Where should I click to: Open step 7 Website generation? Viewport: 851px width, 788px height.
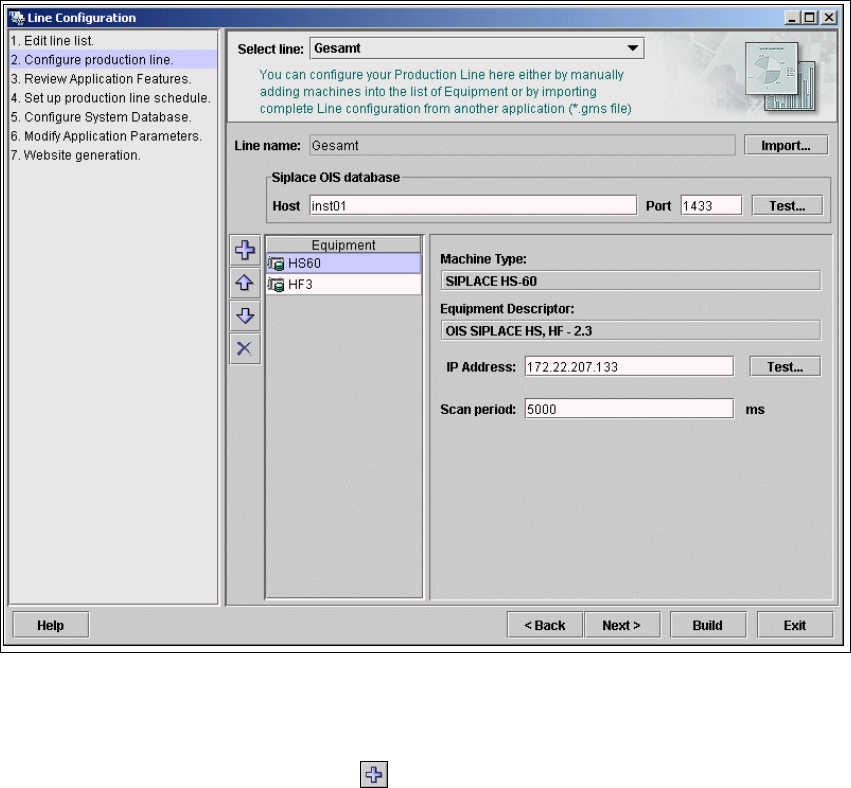click(x=75, y=155)
